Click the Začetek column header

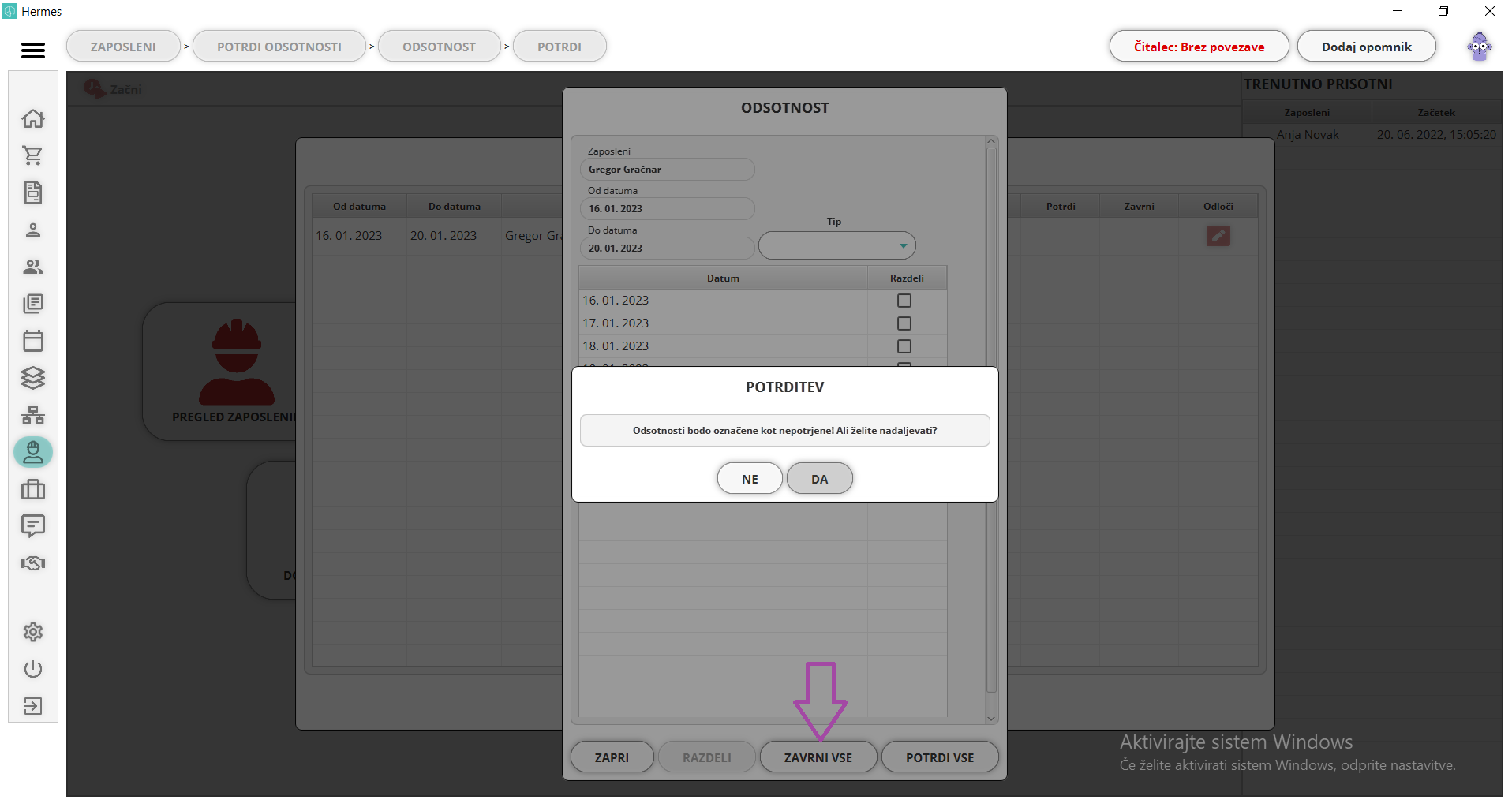(x=1435, y=112)
